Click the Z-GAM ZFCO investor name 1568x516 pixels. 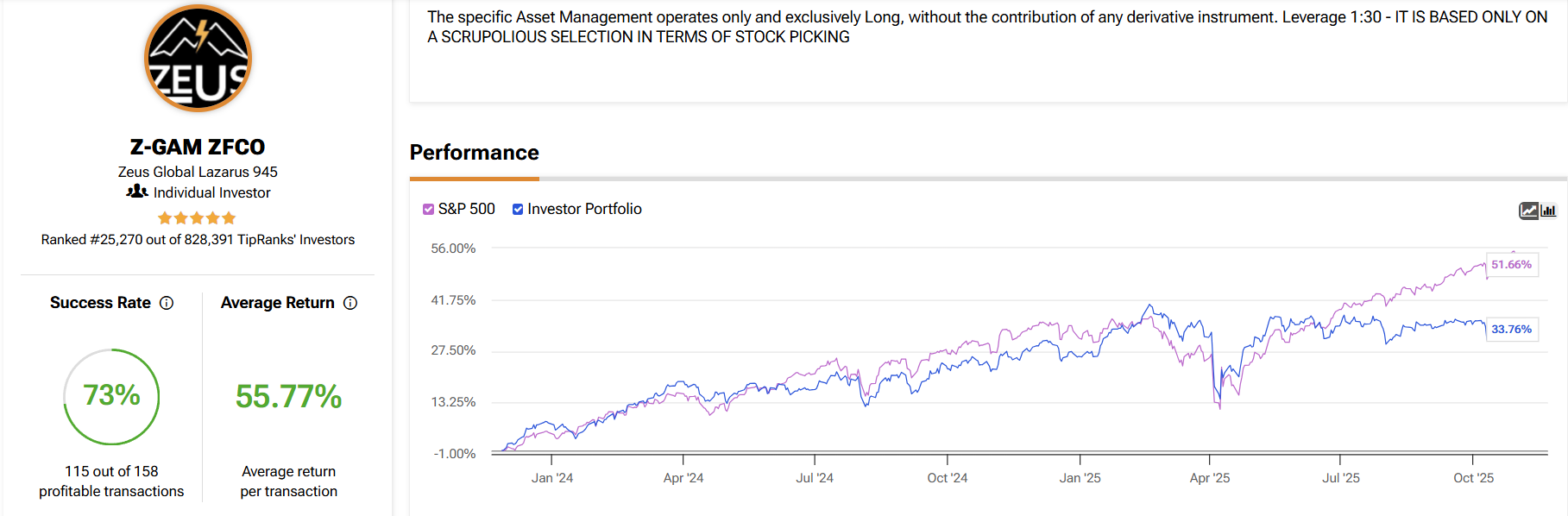(198, 147)
